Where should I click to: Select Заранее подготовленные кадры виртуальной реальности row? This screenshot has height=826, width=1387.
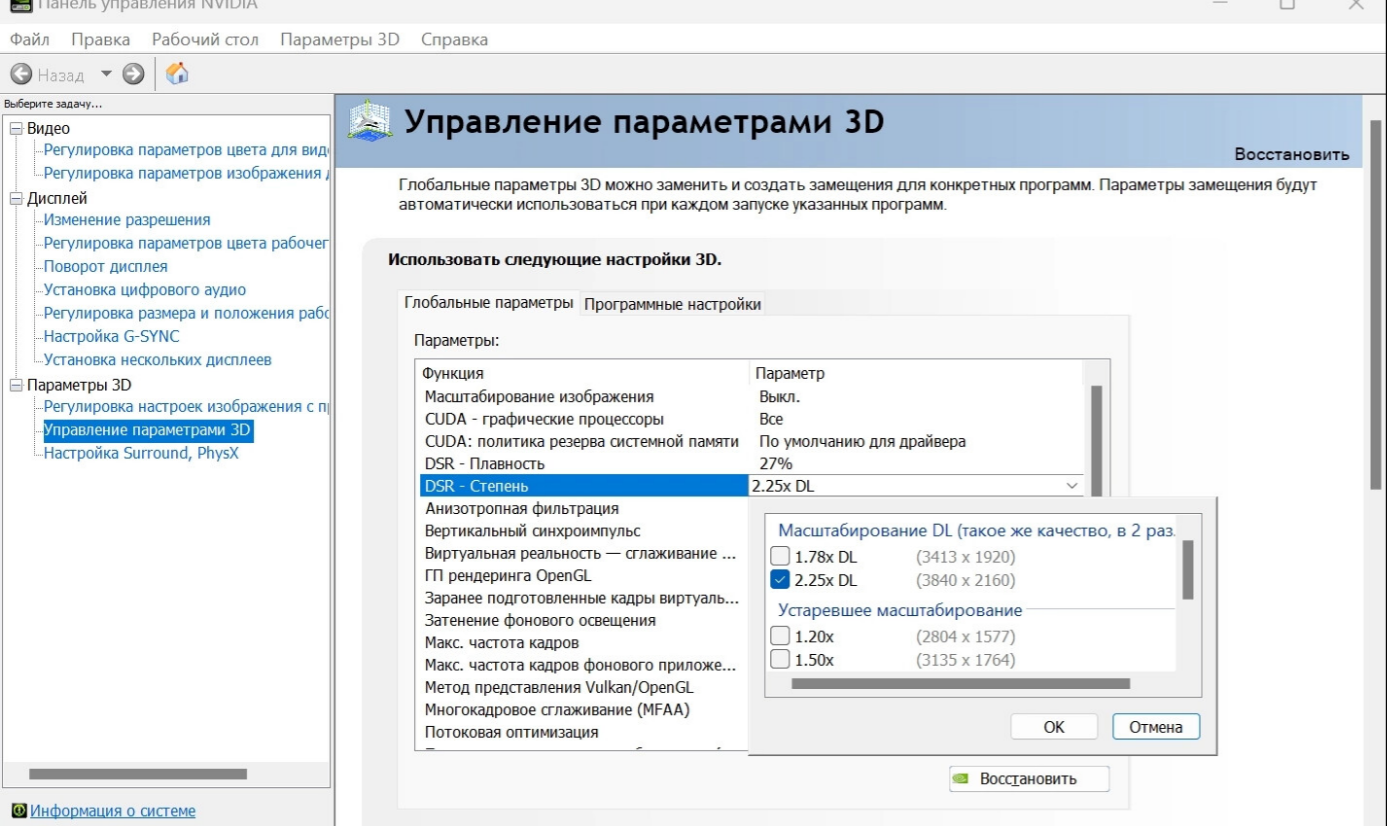point(583,598)
